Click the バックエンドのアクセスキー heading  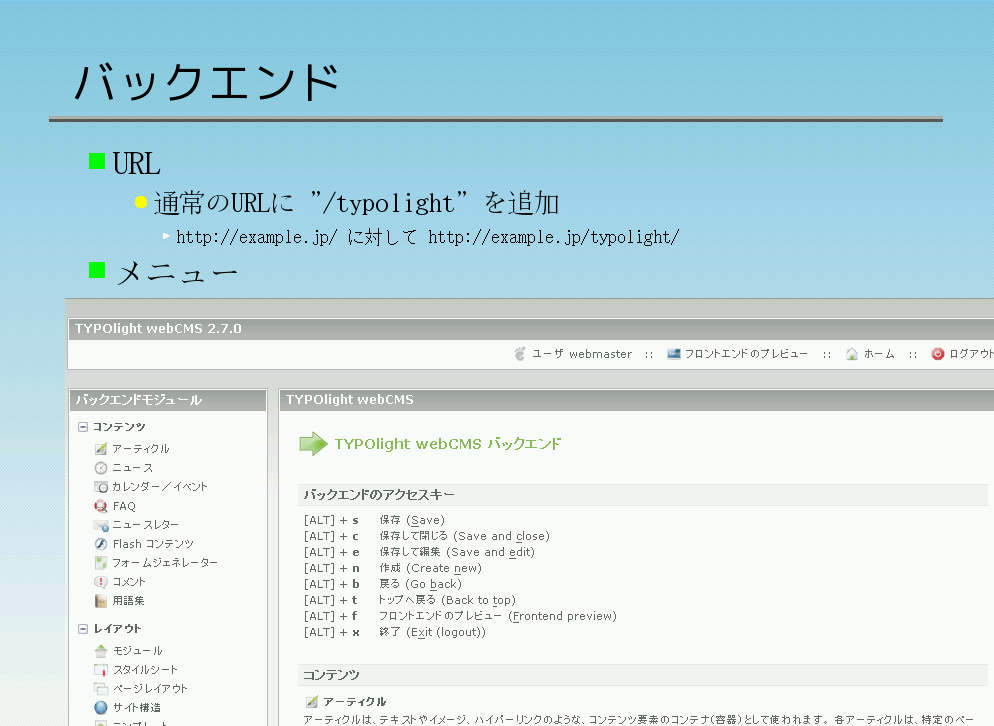(x=378, y=495)
